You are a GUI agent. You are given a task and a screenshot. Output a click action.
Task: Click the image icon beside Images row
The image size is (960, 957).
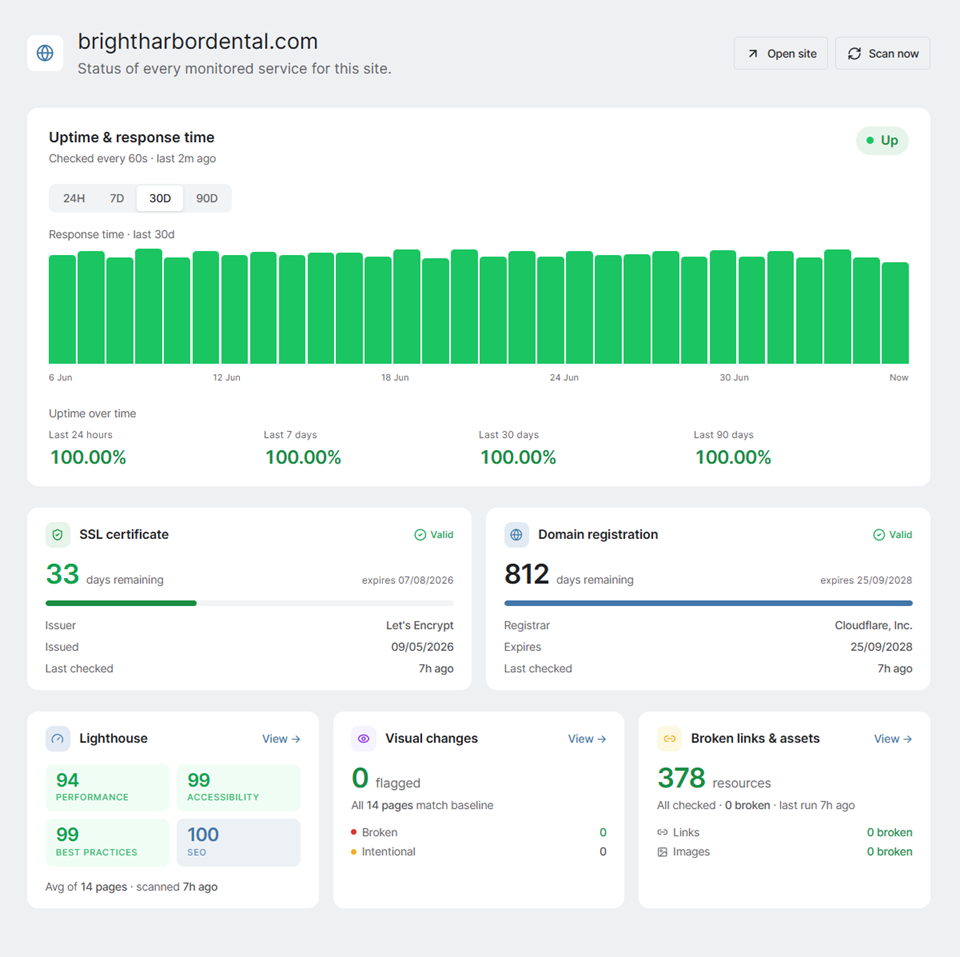(662, 852)
